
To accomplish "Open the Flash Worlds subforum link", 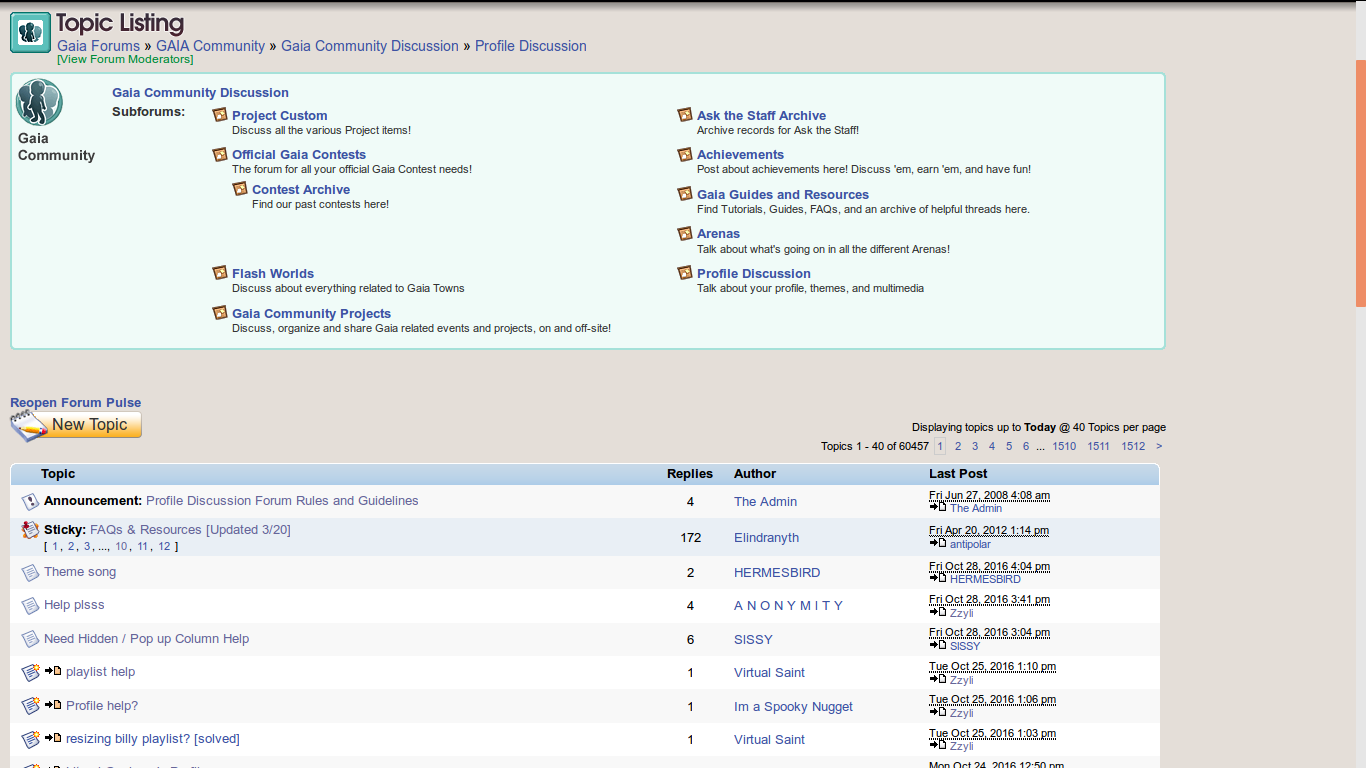I will (273, 274).
